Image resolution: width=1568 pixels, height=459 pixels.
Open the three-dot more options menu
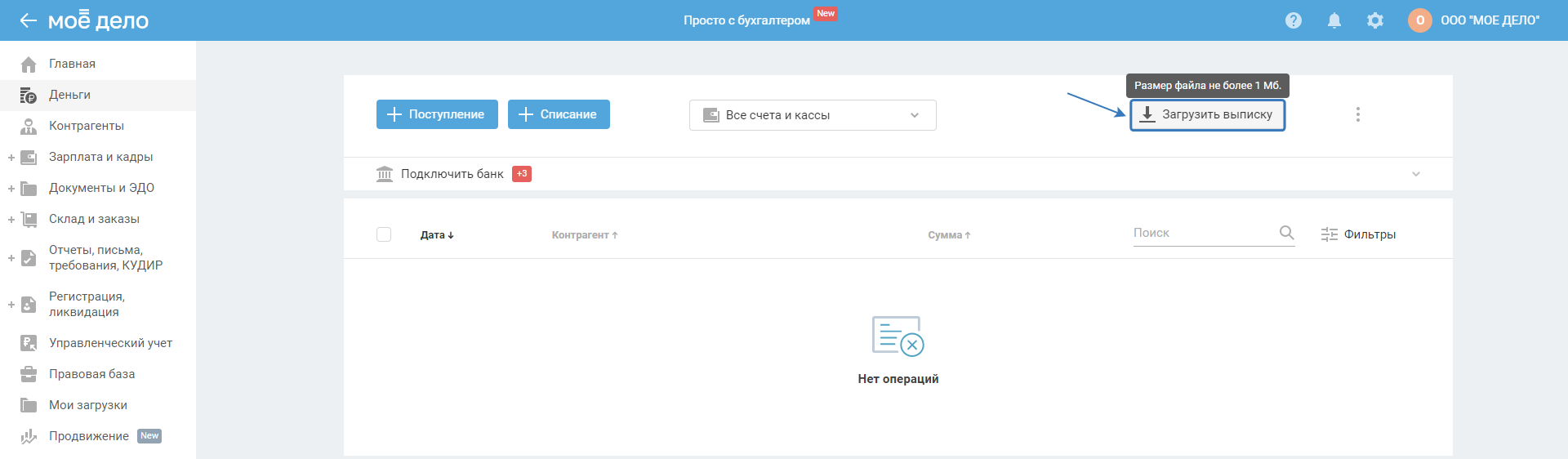pyautogui.click(x=1358, y=114)
